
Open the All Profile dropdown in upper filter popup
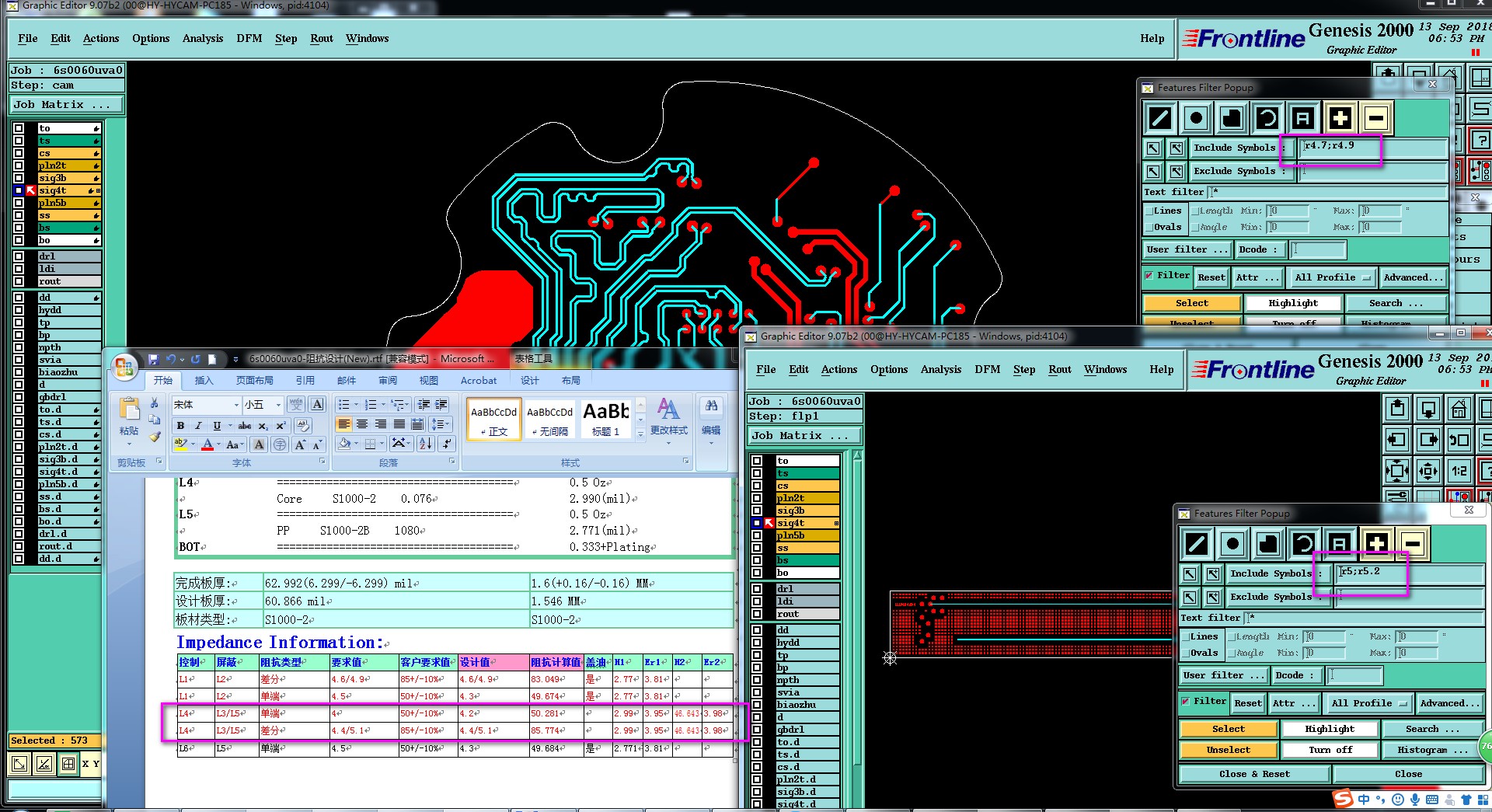pos(1332,277)
